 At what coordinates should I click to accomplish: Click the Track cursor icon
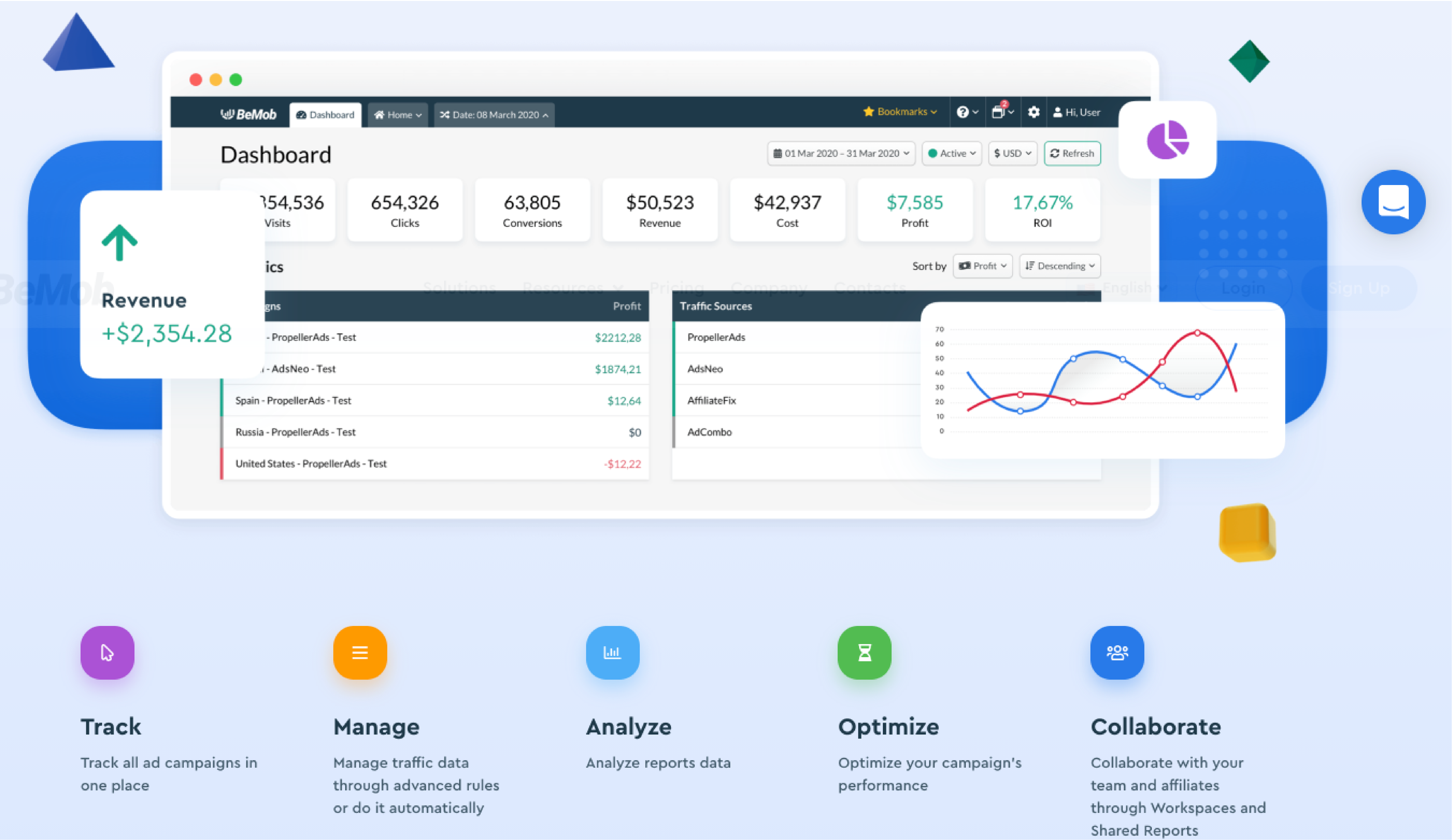107,653
